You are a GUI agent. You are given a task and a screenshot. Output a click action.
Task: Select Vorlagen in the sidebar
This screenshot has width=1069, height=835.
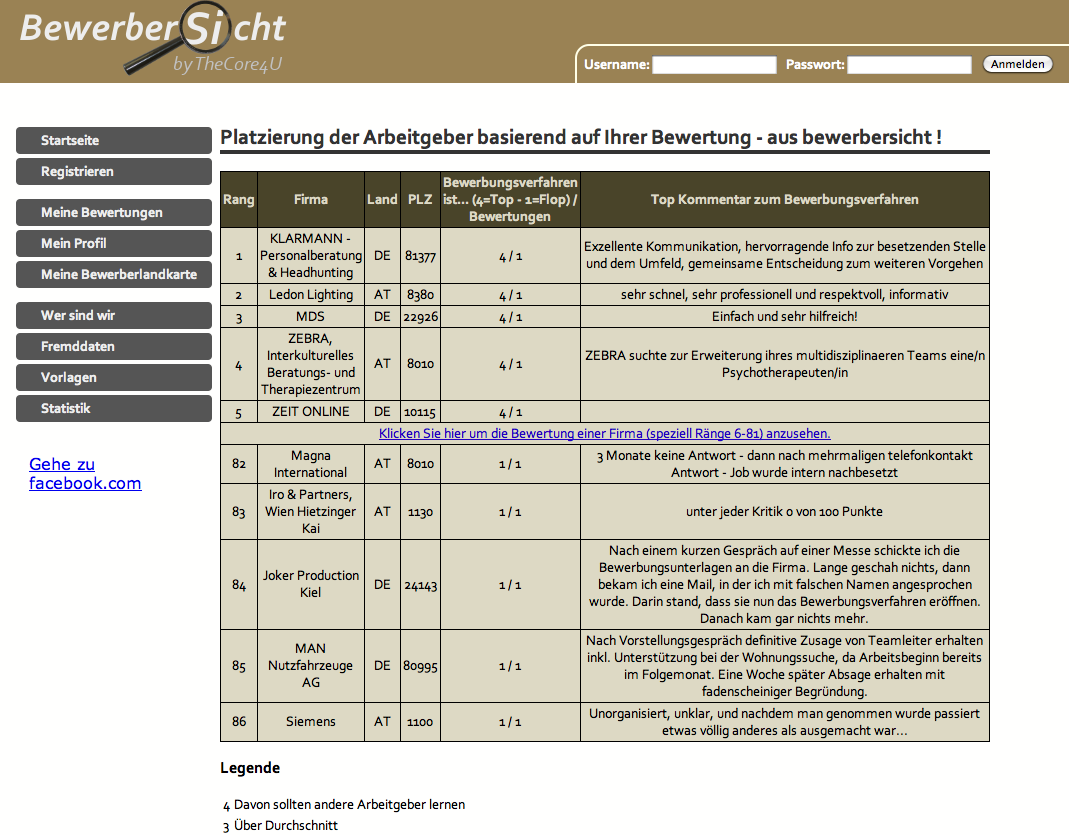(x=114, y=378)
